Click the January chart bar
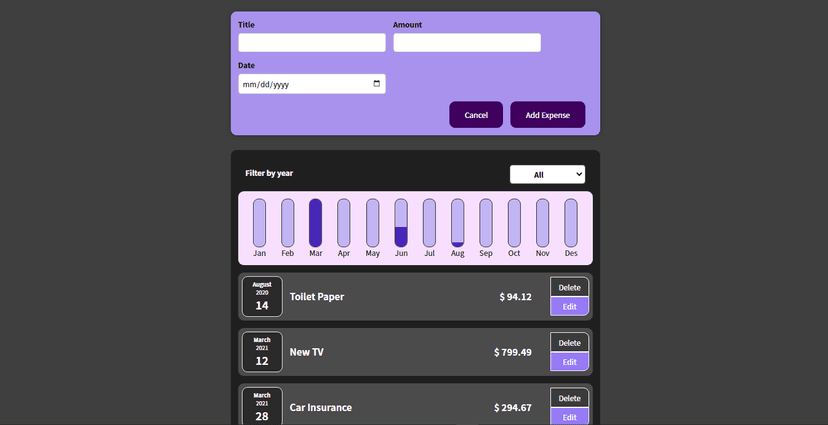 click(x=259, y=223)
